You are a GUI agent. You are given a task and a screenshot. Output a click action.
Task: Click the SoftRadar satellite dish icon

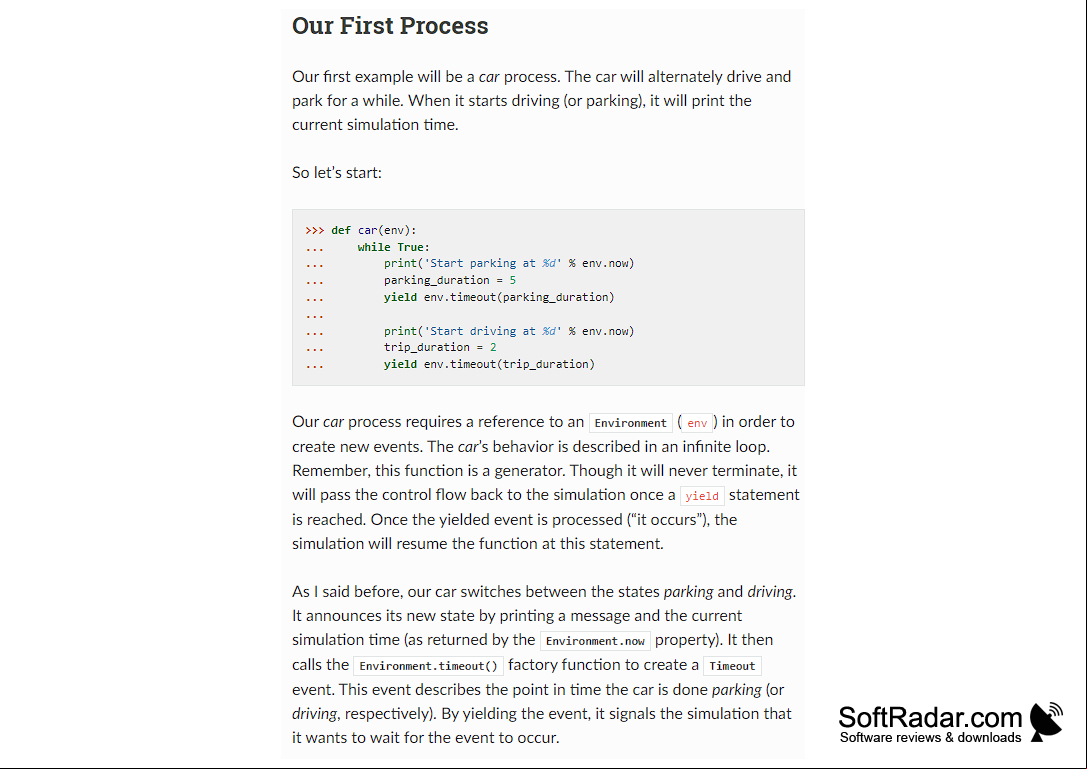click(1046, 722)
